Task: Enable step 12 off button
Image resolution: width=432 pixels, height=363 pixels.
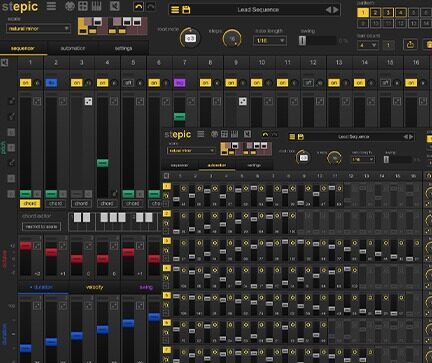Action: [308, 83]
